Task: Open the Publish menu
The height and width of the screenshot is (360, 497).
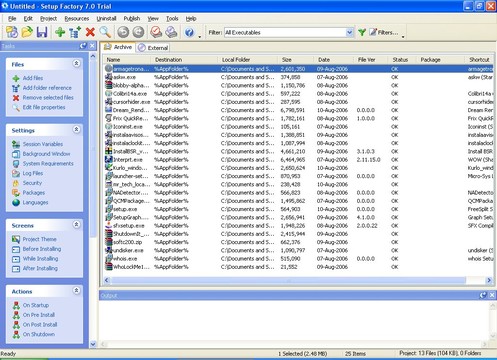Action: click(132, 19)
